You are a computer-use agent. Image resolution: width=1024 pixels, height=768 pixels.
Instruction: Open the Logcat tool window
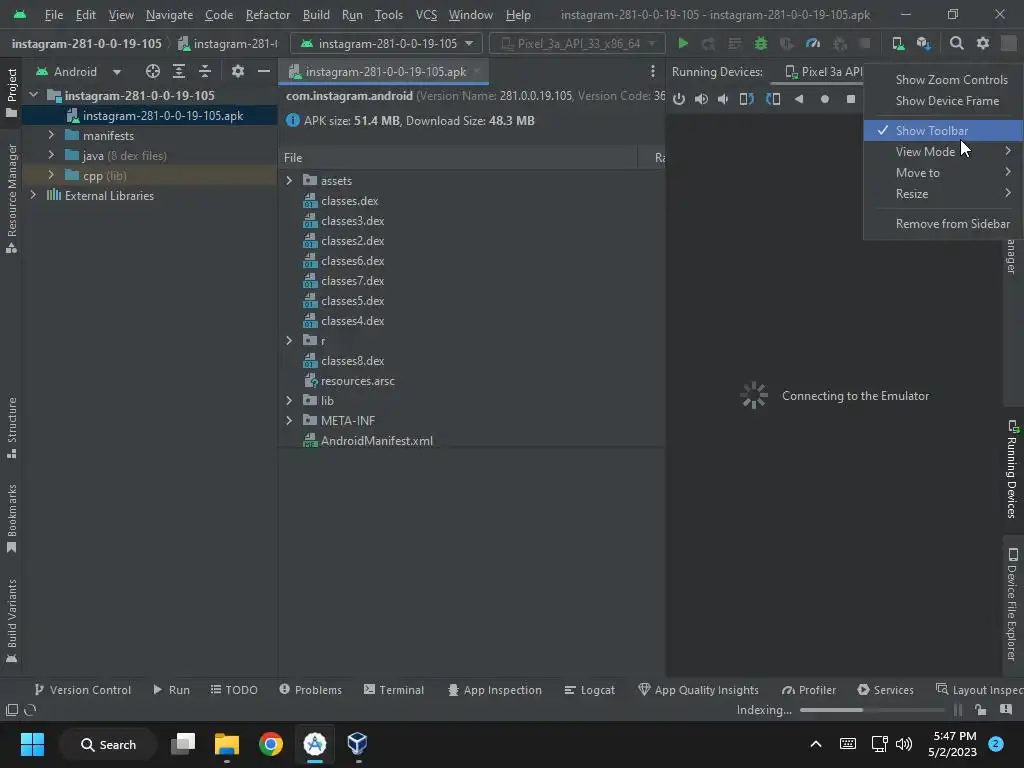coord(589,690)
